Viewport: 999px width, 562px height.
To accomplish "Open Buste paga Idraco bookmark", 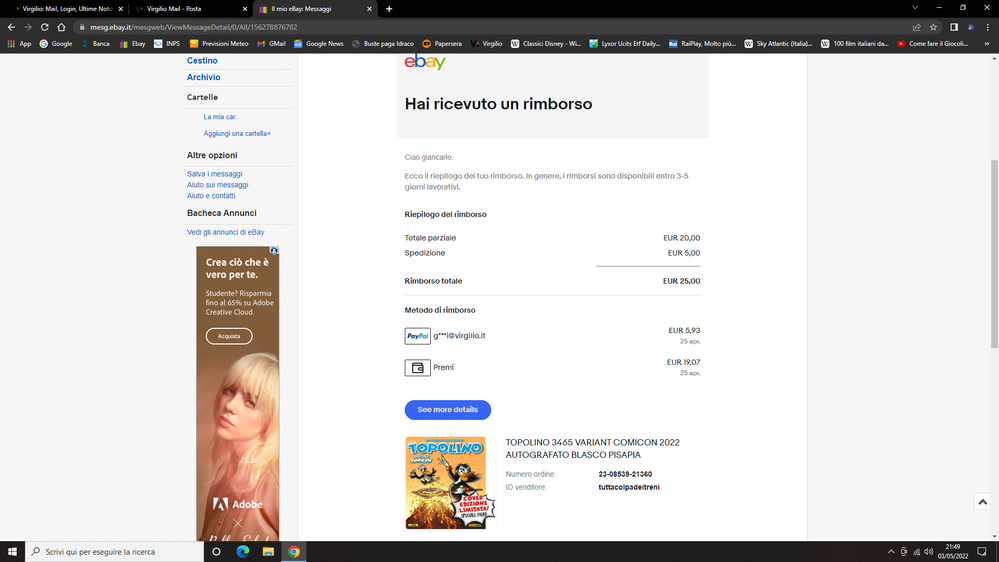I will click(x=383, y=44).
